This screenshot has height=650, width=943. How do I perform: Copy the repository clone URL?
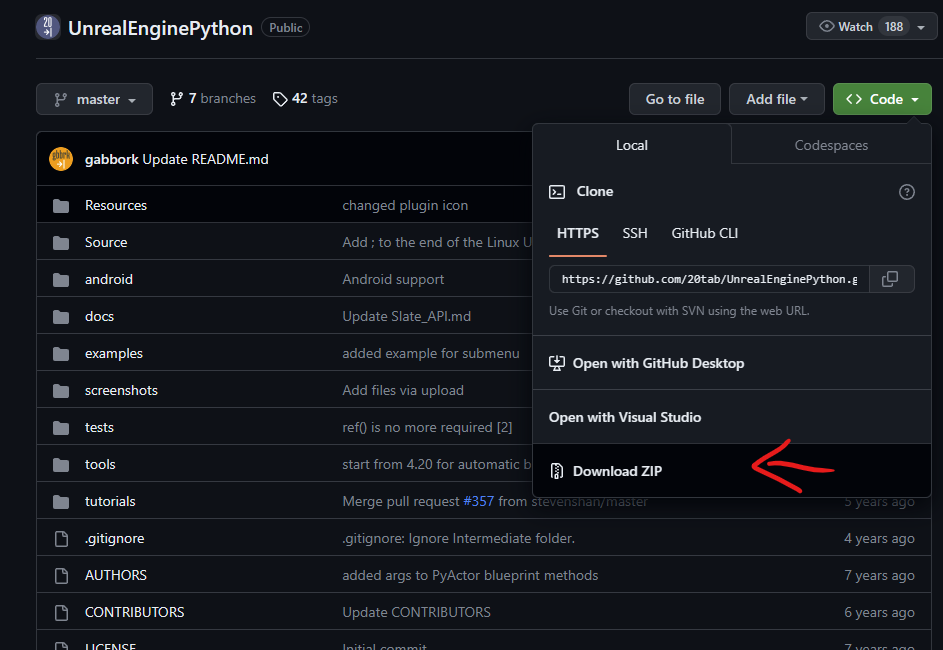[x=889, y=279]
